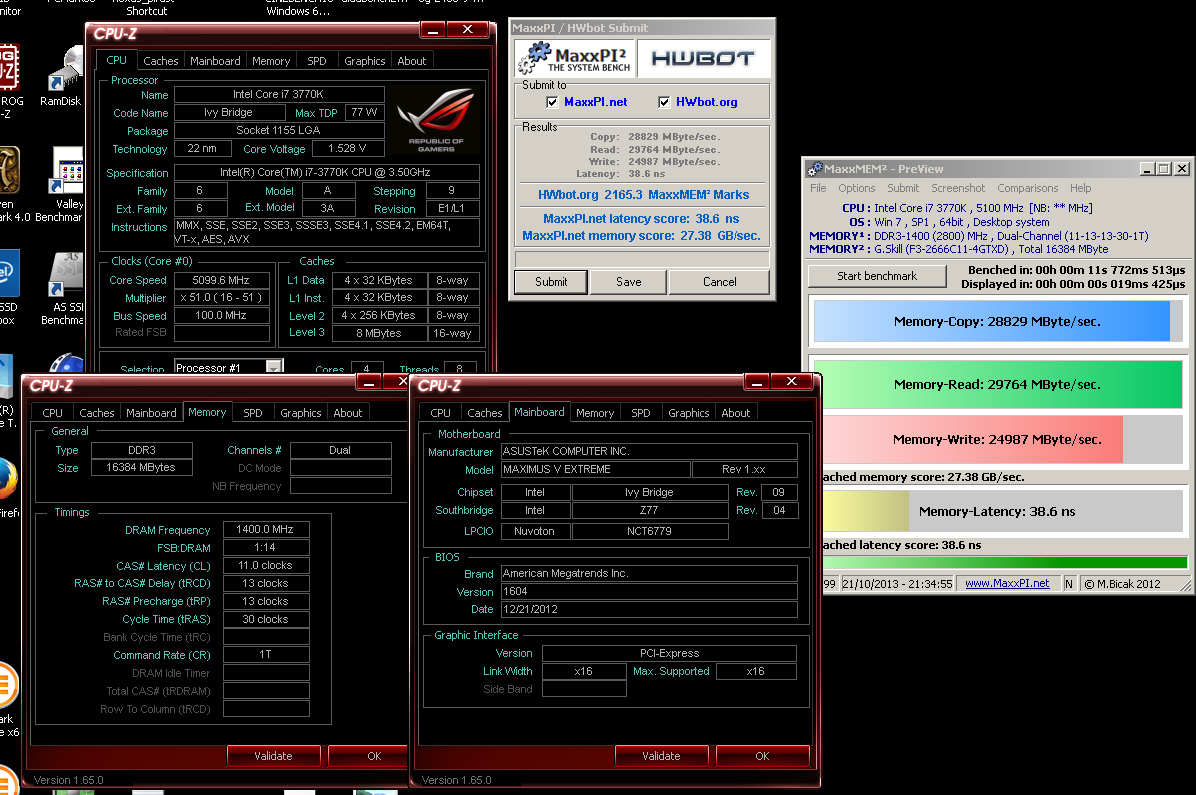Viewport: 1196px width, 795px height.
Task: Open the RamDisk desktop shortcut
Action: 63,75
